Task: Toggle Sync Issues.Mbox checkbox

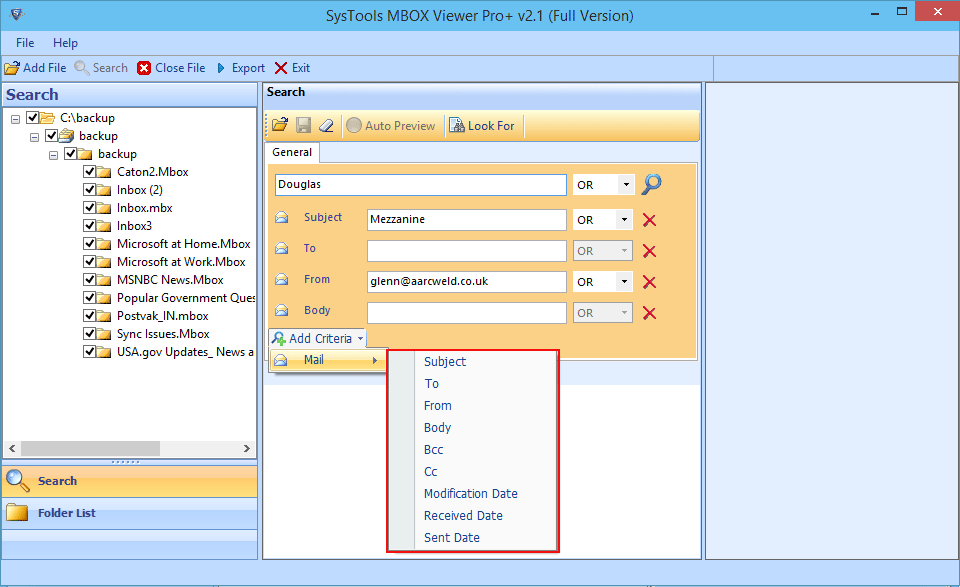Action: pyautogui.click(x=89, y=334)
